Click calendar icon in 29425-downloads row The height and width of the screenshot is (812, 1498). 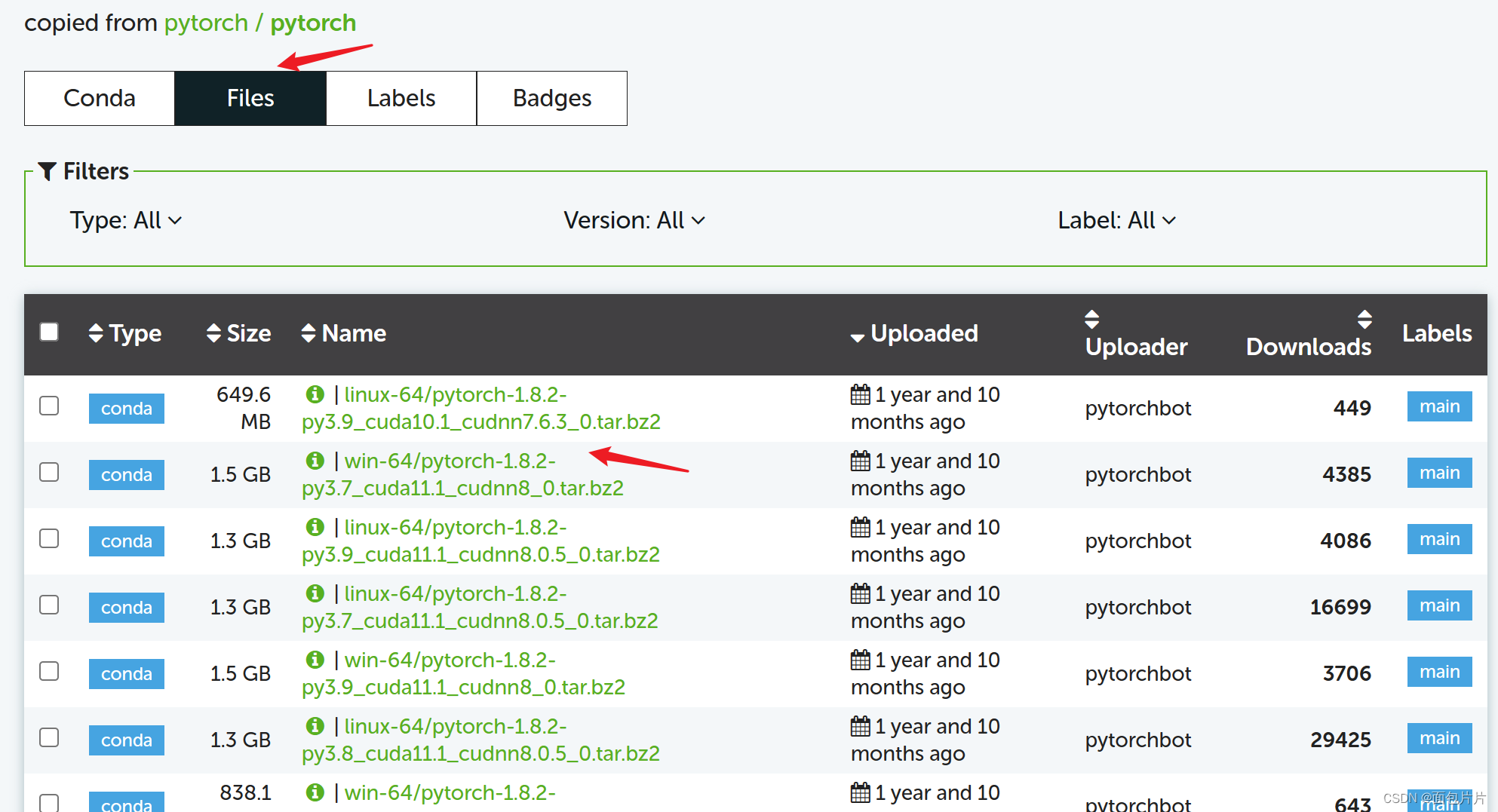click(860, 726)
